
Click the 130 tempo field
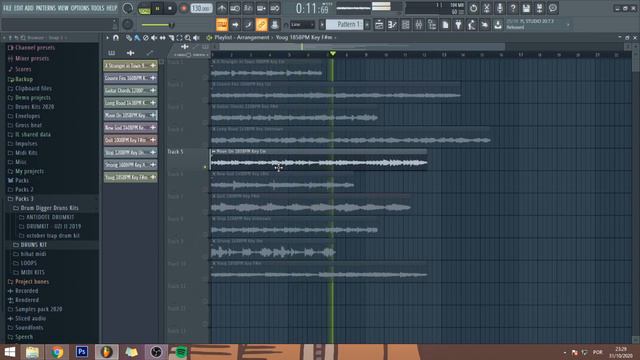point(201,9)
